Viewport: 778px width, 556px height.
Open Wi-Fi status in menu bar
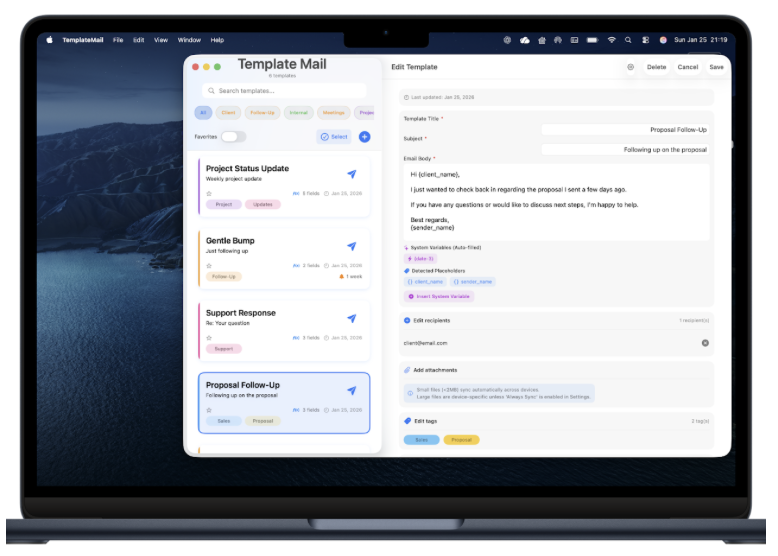(611, 40)
